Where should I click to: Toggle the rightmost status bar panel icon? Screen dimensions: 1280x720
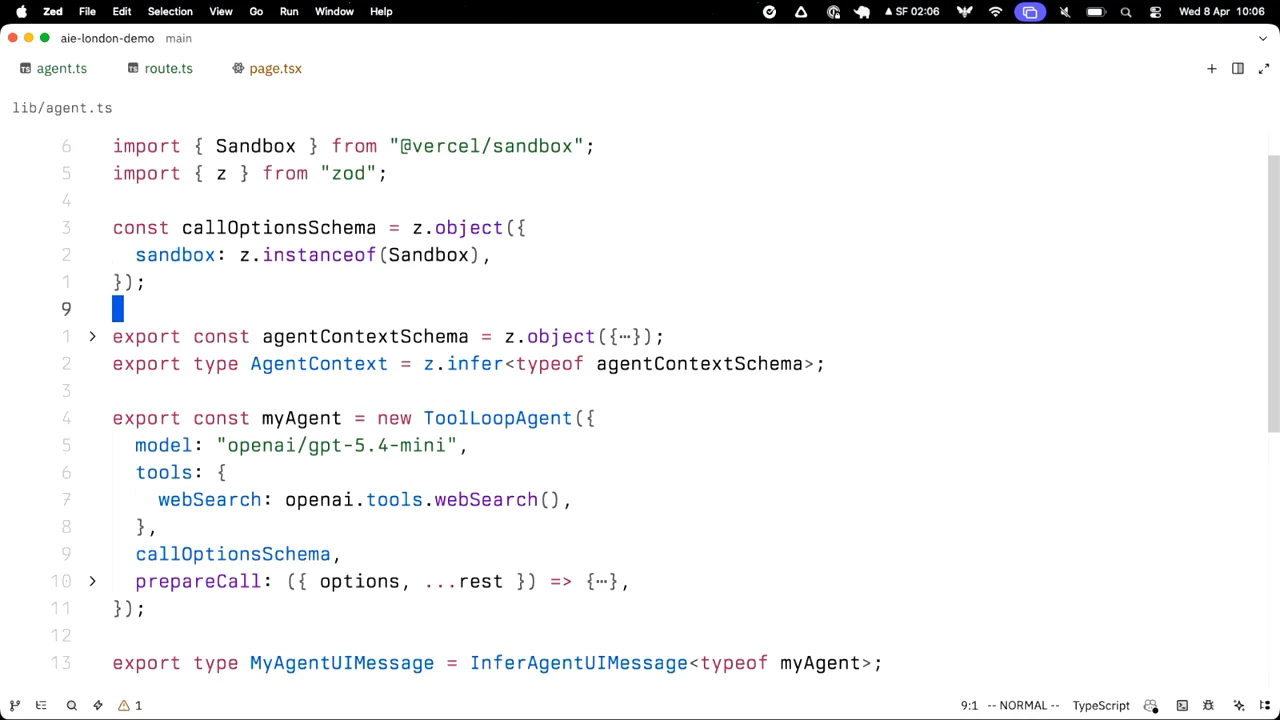click(1265, 705)
